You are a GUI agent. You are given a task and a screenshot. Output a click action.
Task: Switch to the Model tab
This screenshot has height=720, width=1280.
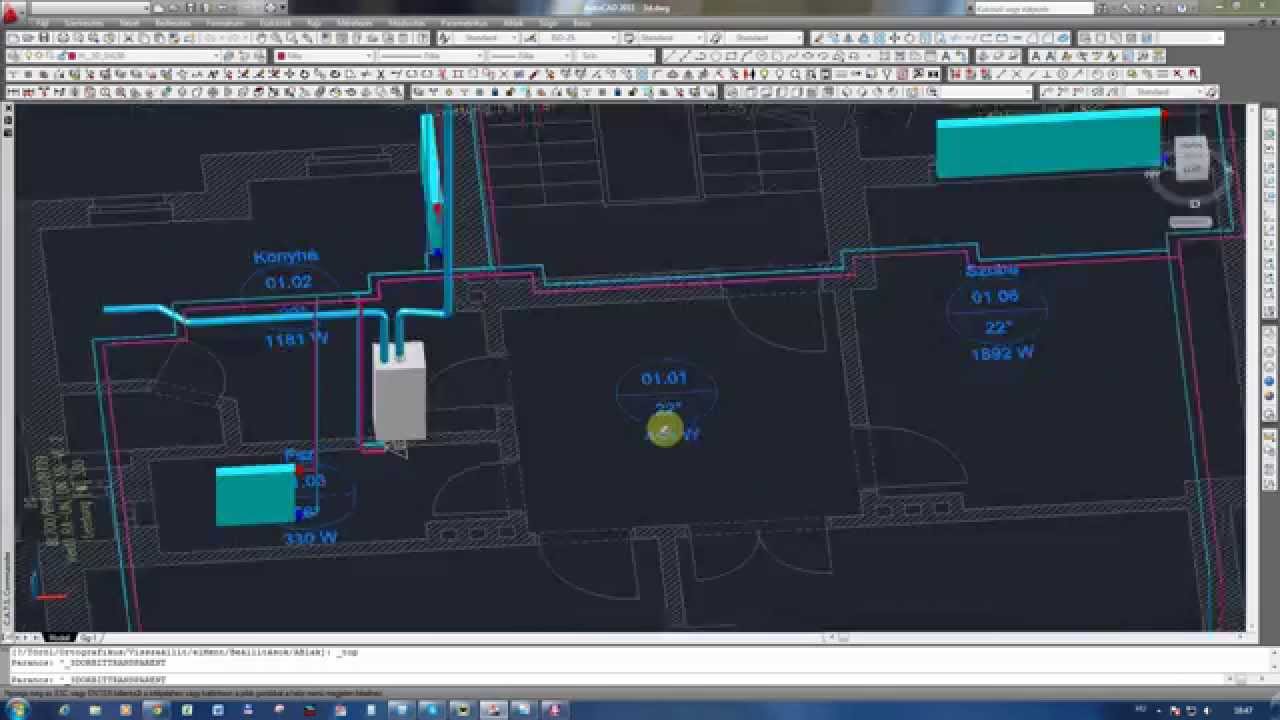[59, 637]
